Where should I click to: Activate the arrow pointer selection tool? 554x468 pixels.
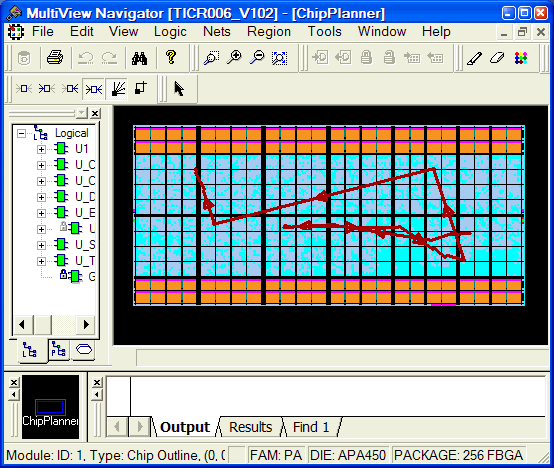point(179,89)
